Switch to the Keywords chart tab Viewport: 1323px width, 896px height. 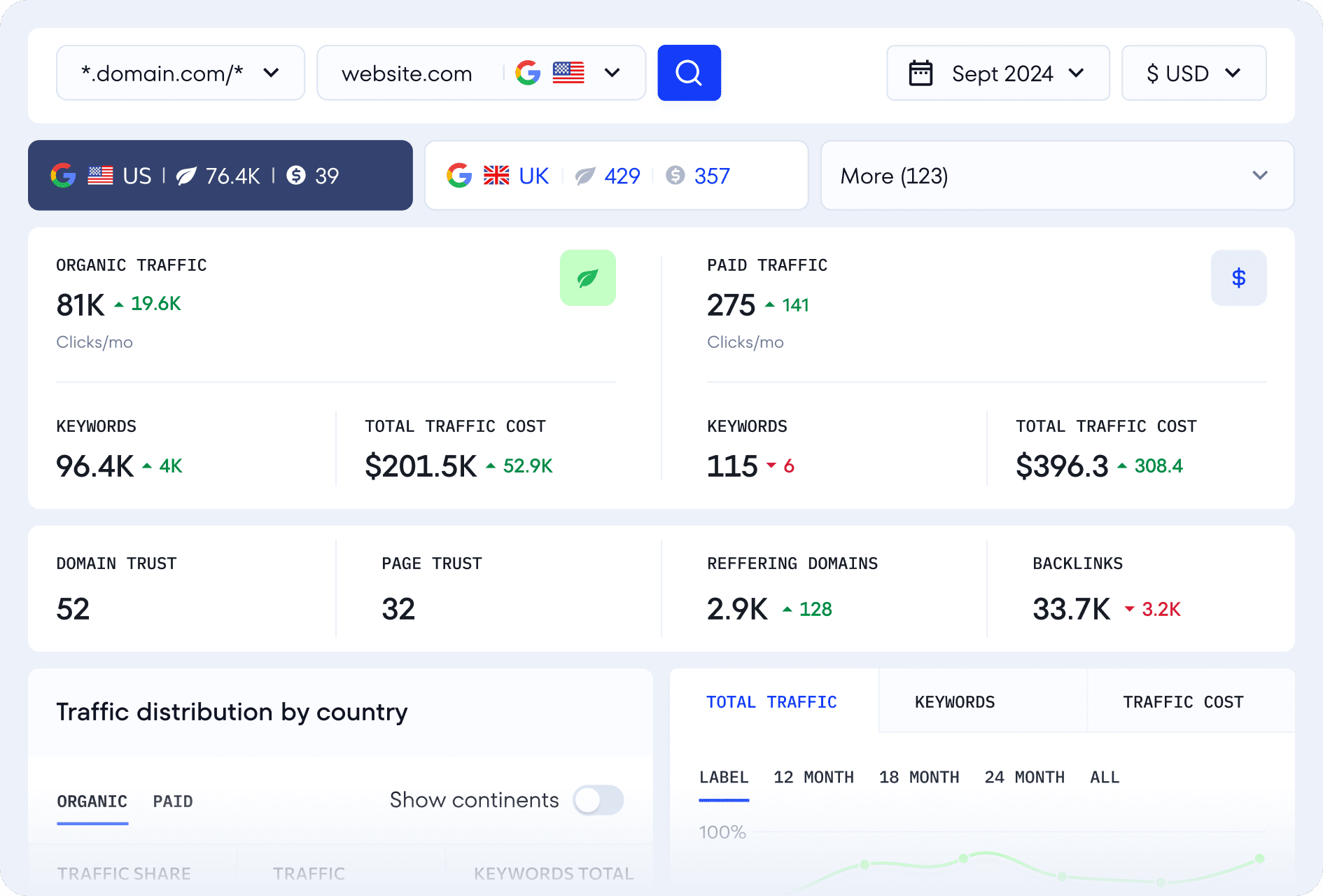click(954, 702)
